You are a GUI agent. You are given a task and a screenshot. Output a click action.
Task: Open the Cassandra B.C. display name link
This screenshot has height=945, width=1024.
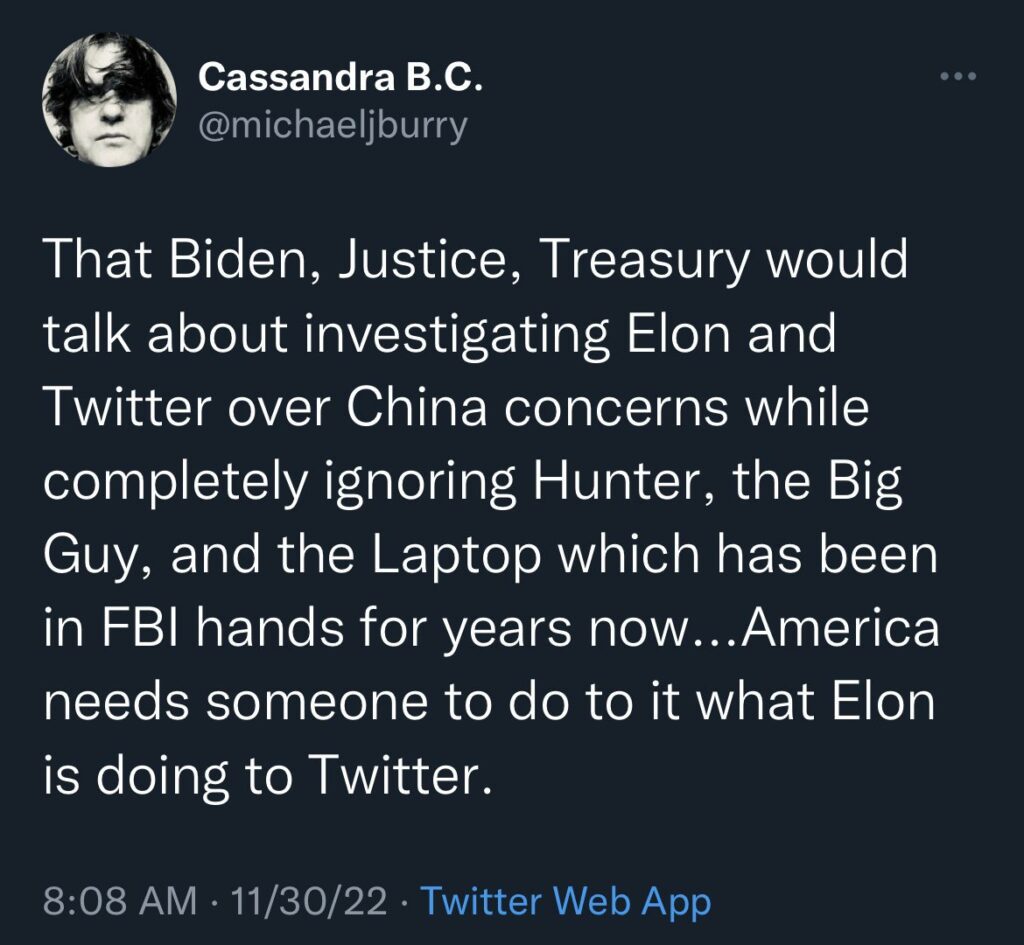[x=341, y=78]
